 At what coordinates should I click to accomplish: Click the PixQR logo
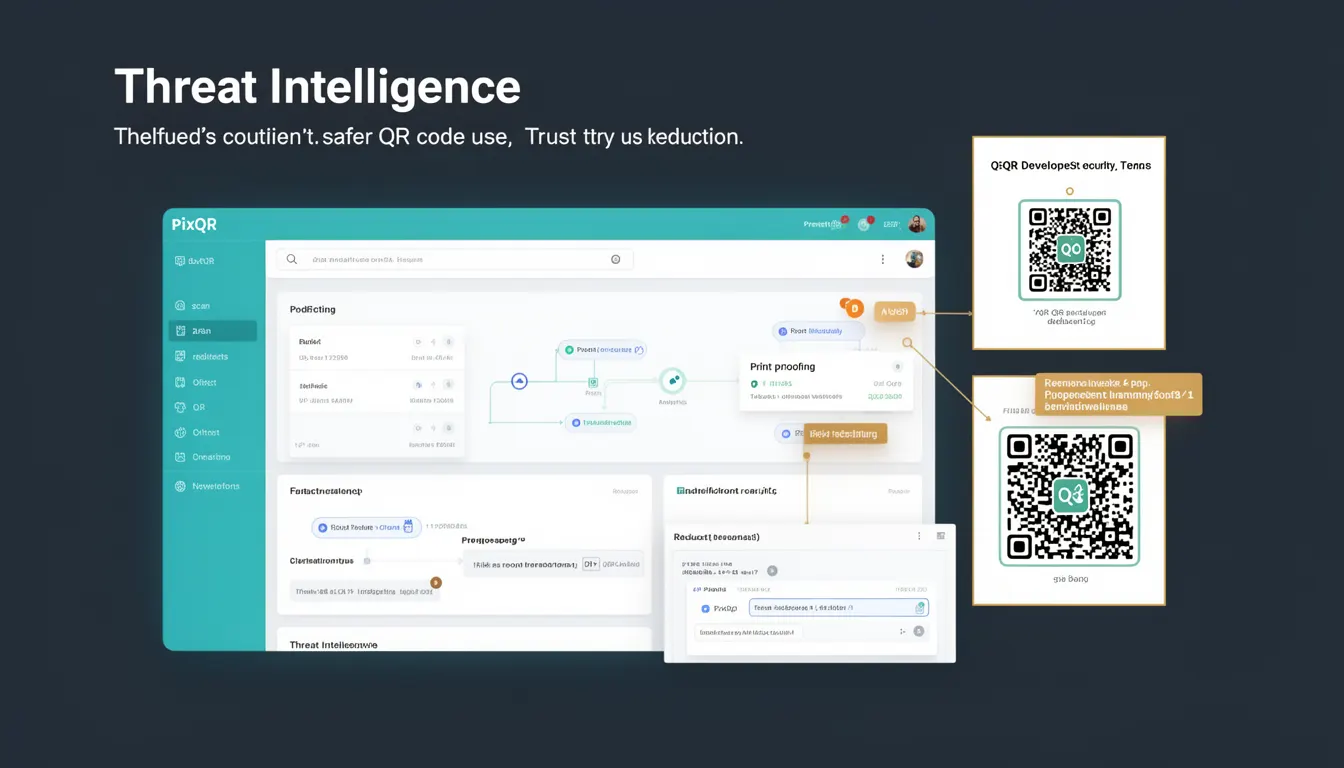[194, 224]
